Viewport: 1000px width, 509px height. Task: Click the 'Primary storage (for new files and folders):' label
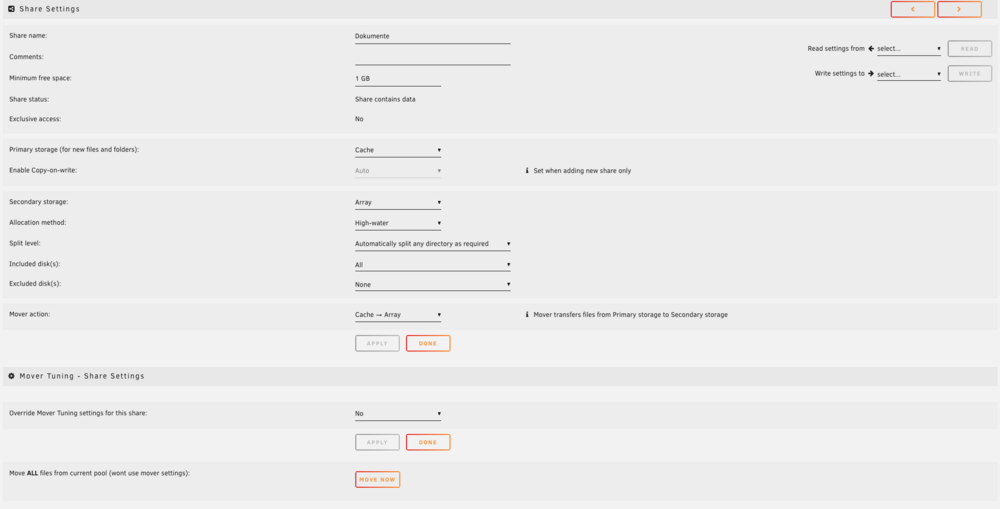click(x=74, y=149)
